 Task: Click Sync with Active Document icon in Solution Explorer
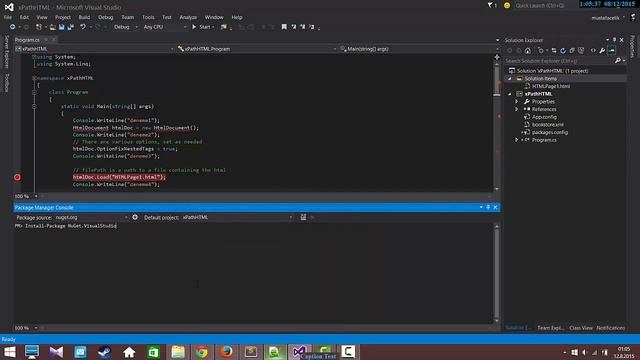[554, 51]
